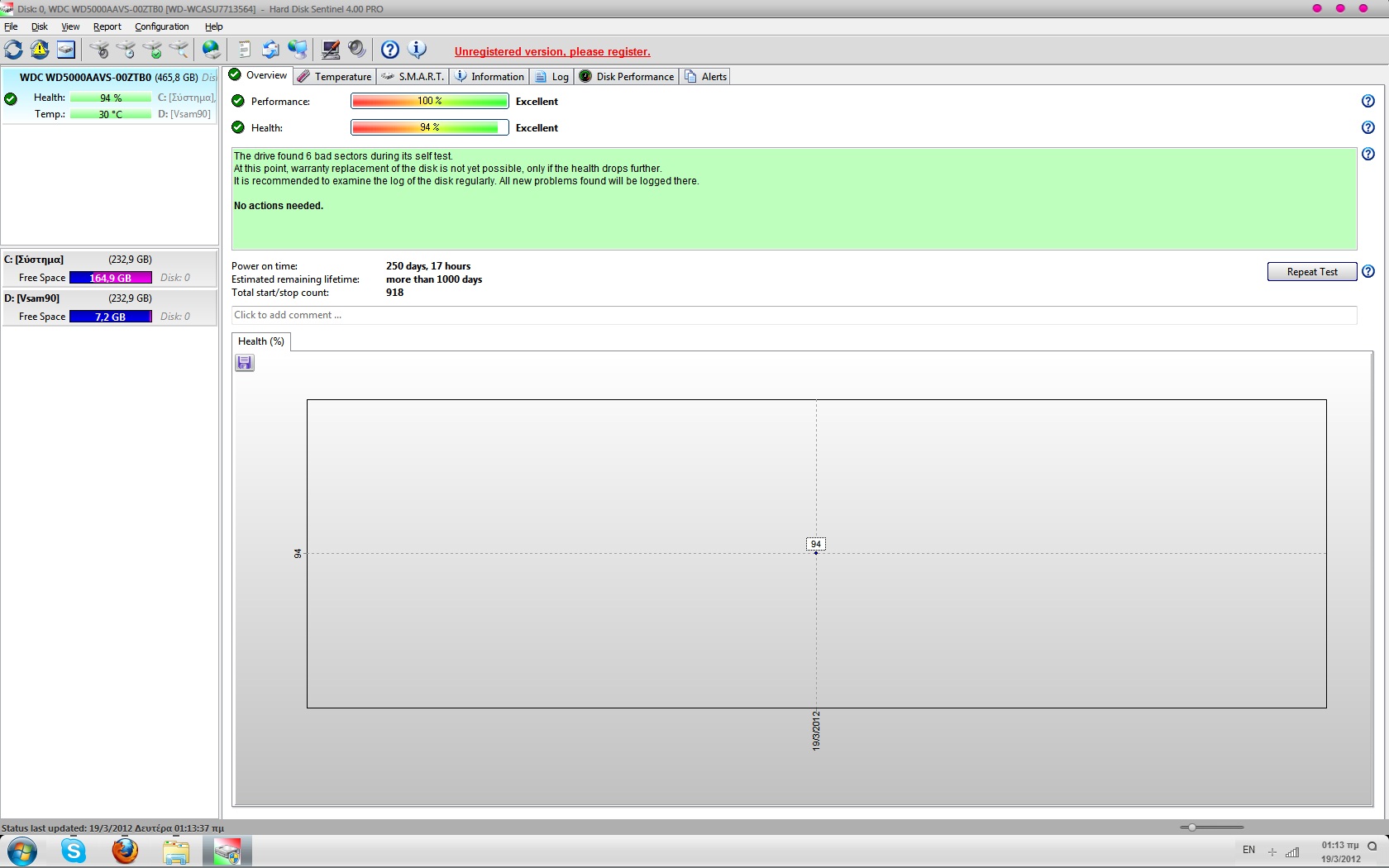
Task: Click the monitor with pen configuration icon
Action: [331, 50]
